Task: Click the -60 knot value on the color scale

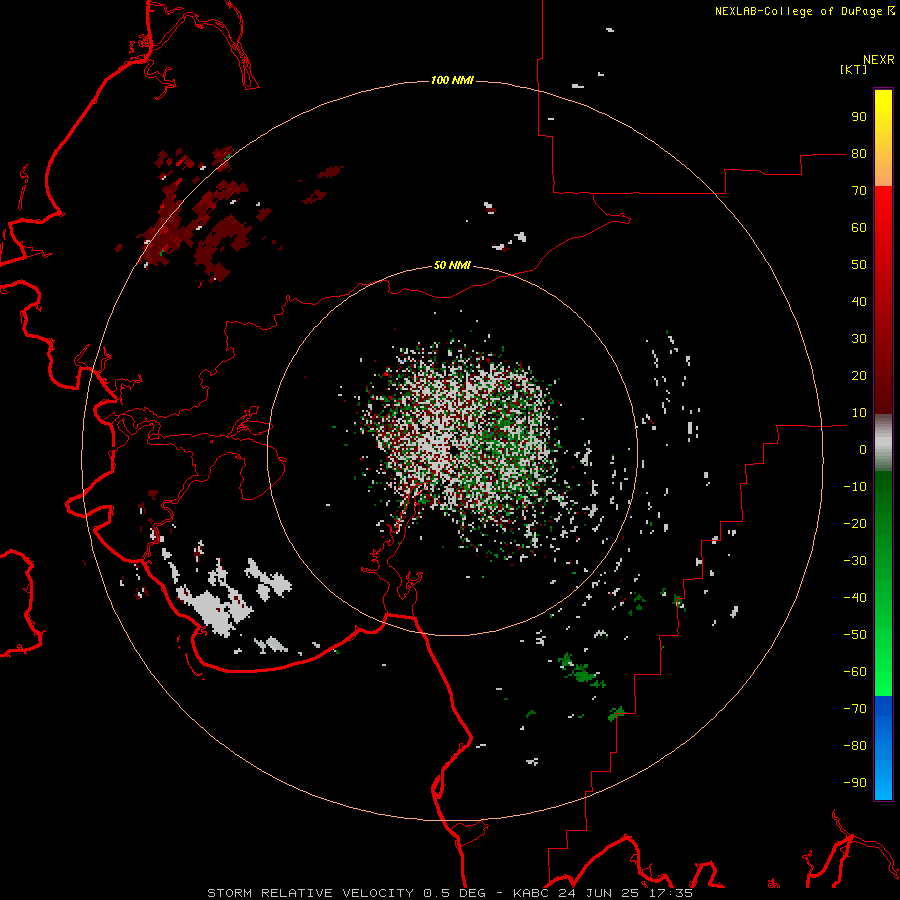Action: [x=855, y=672]
